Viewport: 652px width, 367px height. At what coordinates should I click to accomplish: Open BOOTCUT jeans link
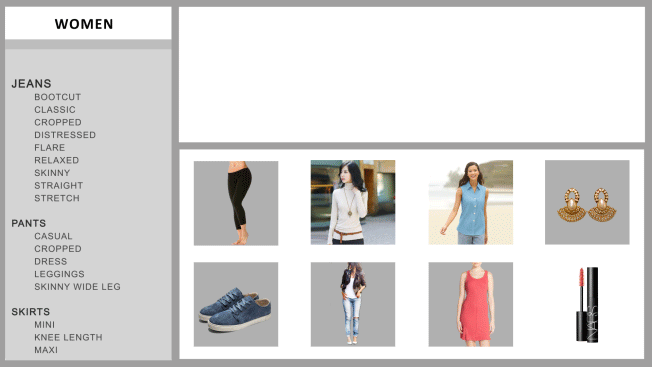[57, 97]
